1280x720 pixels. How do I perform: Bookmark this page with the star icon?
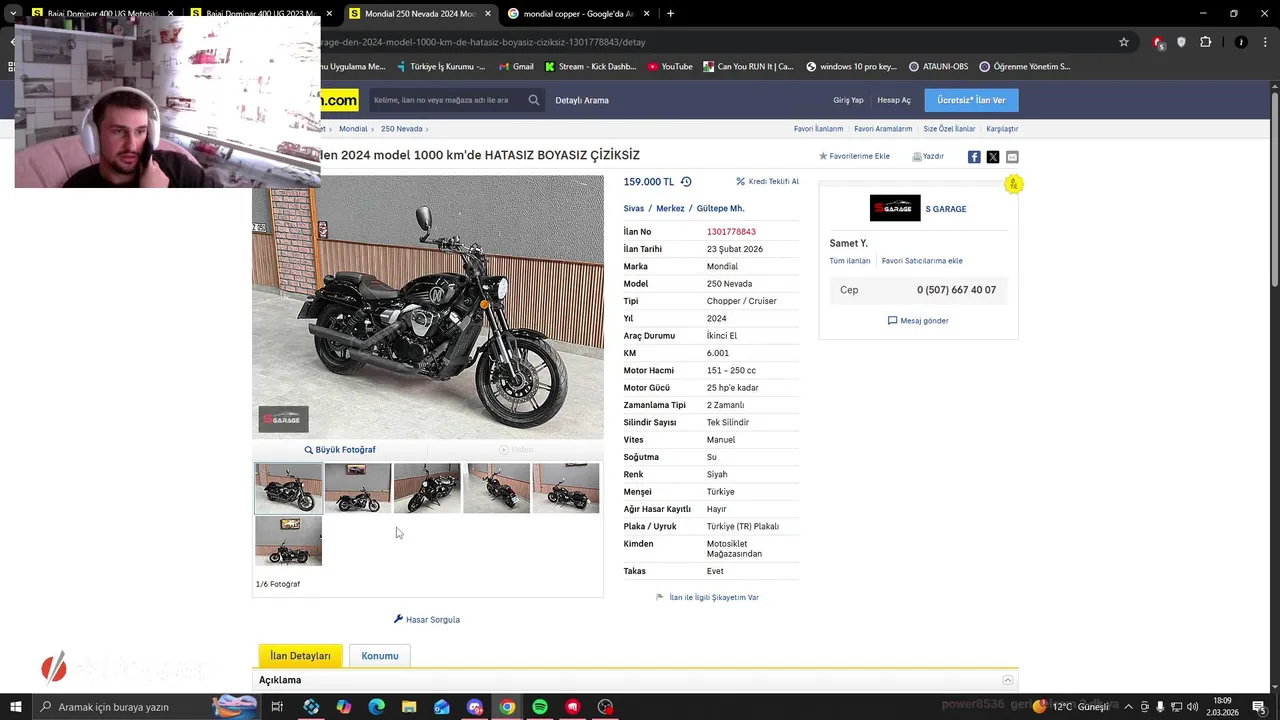(1124, 42)
